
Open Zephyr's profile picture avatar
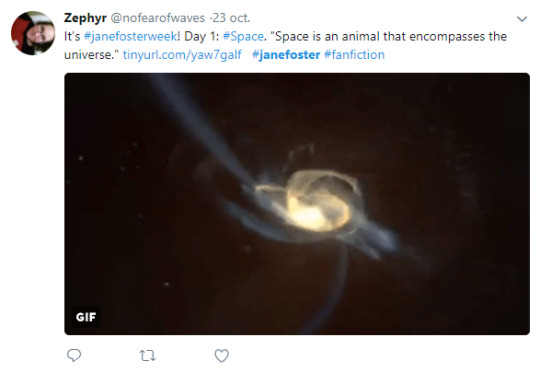click(33, 33)
